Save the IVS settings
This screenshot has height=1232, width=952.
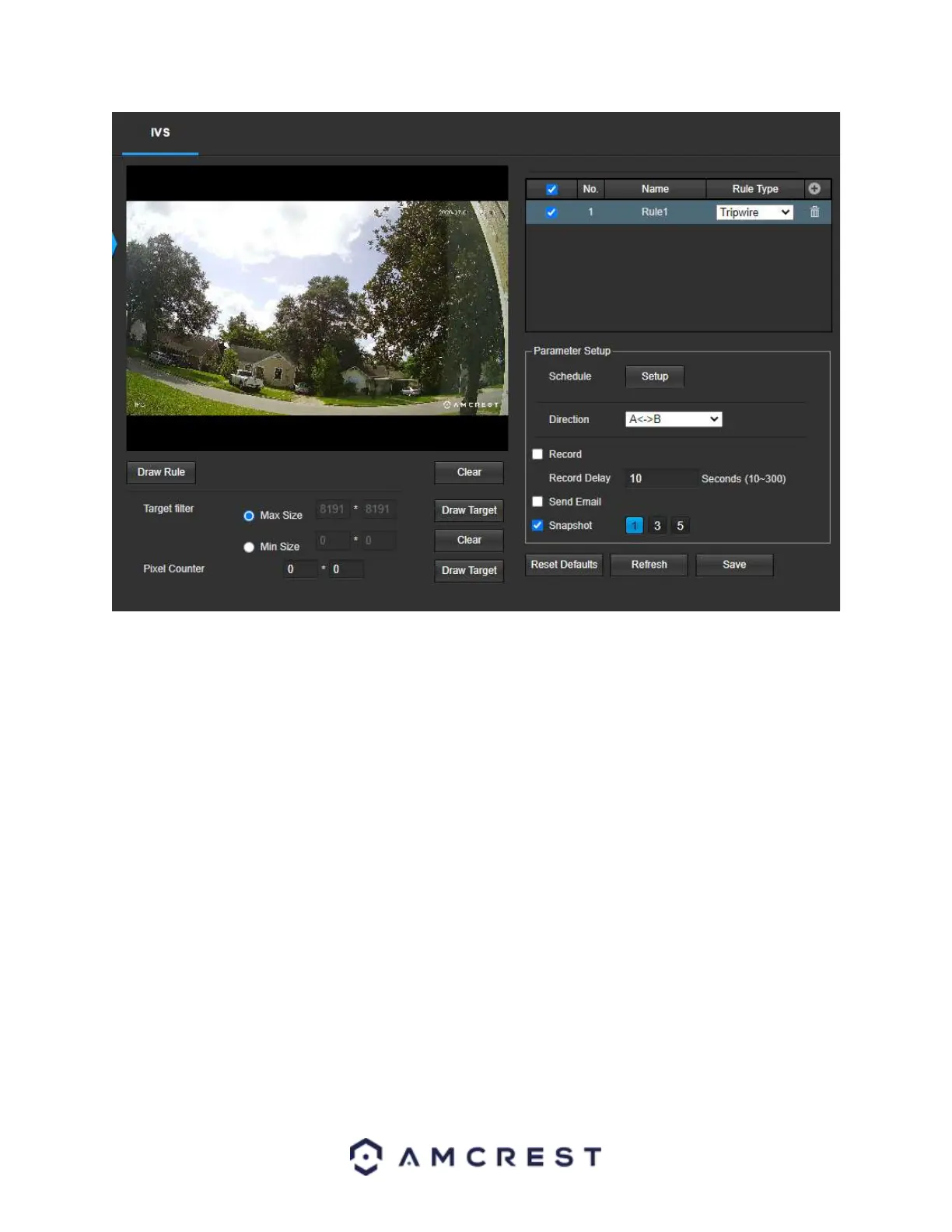[734, 565]
